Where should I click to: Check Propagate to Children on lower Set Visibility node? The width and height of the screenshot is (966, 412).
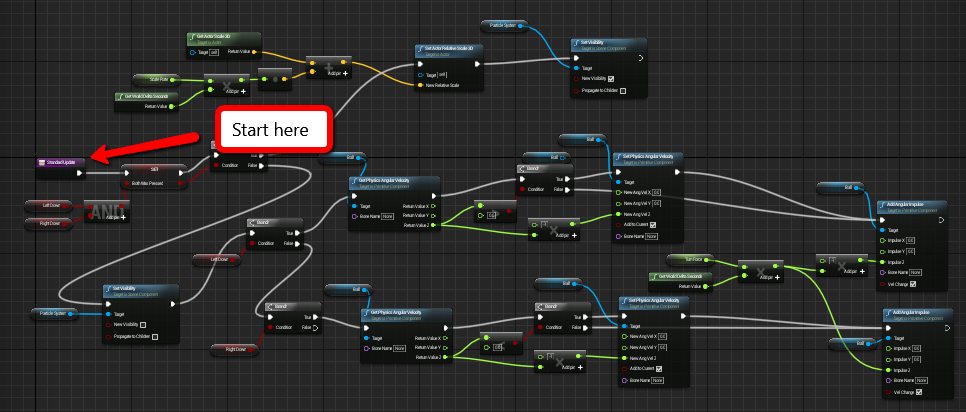tap(155, 336)
